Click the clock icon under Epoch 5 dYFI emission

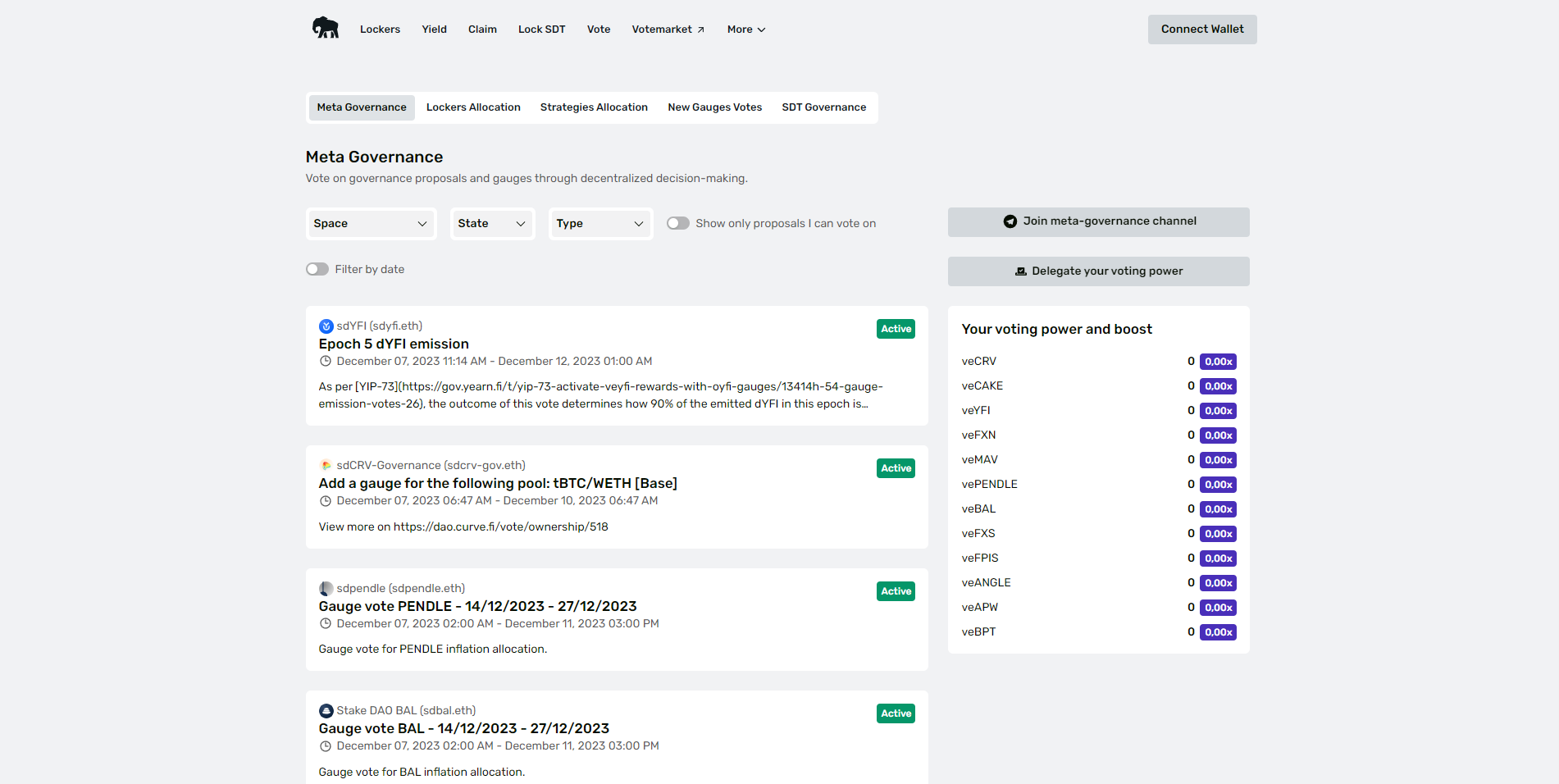(x=326, y=362)
